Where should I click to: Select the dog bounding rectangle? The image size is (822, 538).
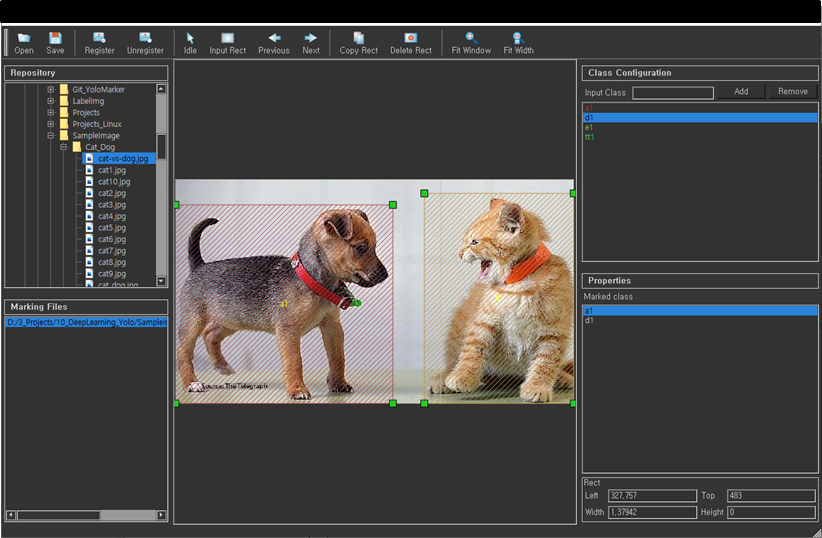click(x=285, y=304)
